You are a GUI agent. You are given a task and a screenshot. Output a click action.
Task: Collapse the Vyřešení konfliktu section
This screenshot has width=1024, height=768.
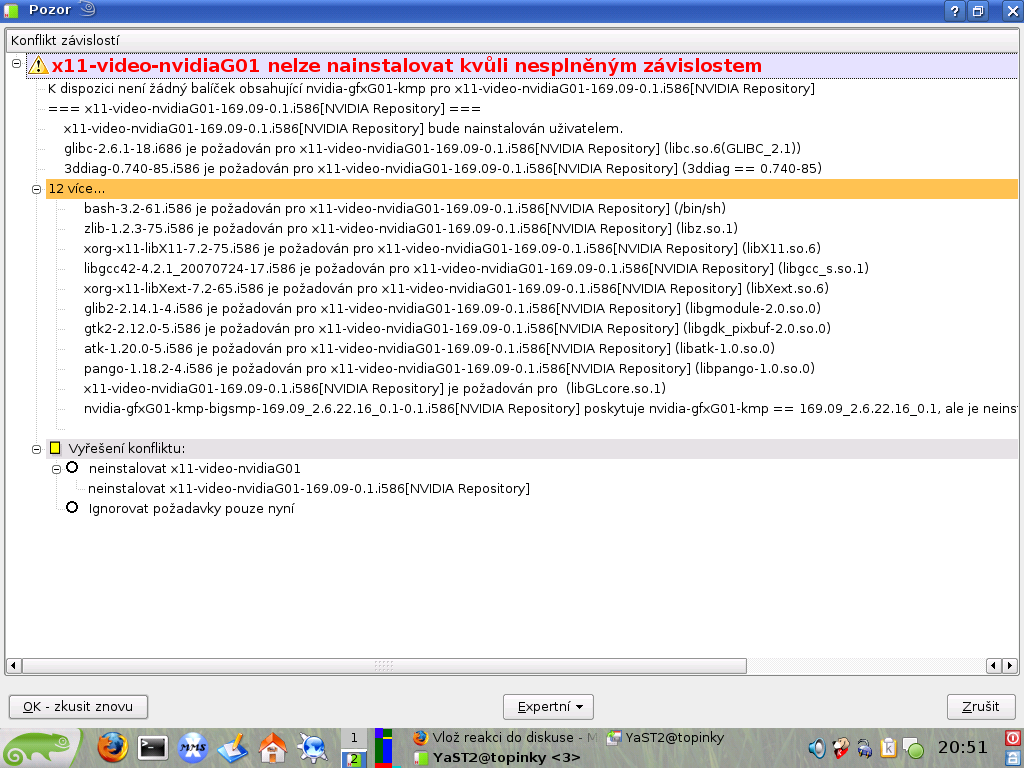click(x=37, y=449)
